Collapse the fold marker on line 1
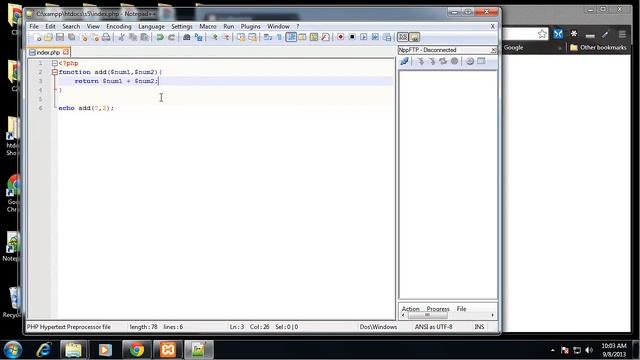The width and height of the screenshot is (640, 360). click(x=54, y=63)
